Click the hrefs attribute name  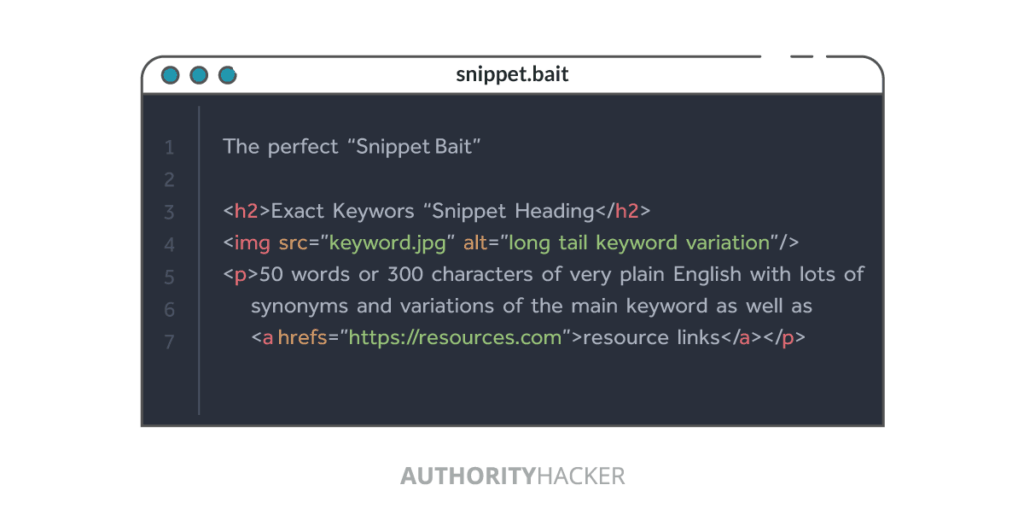[302, 338]
